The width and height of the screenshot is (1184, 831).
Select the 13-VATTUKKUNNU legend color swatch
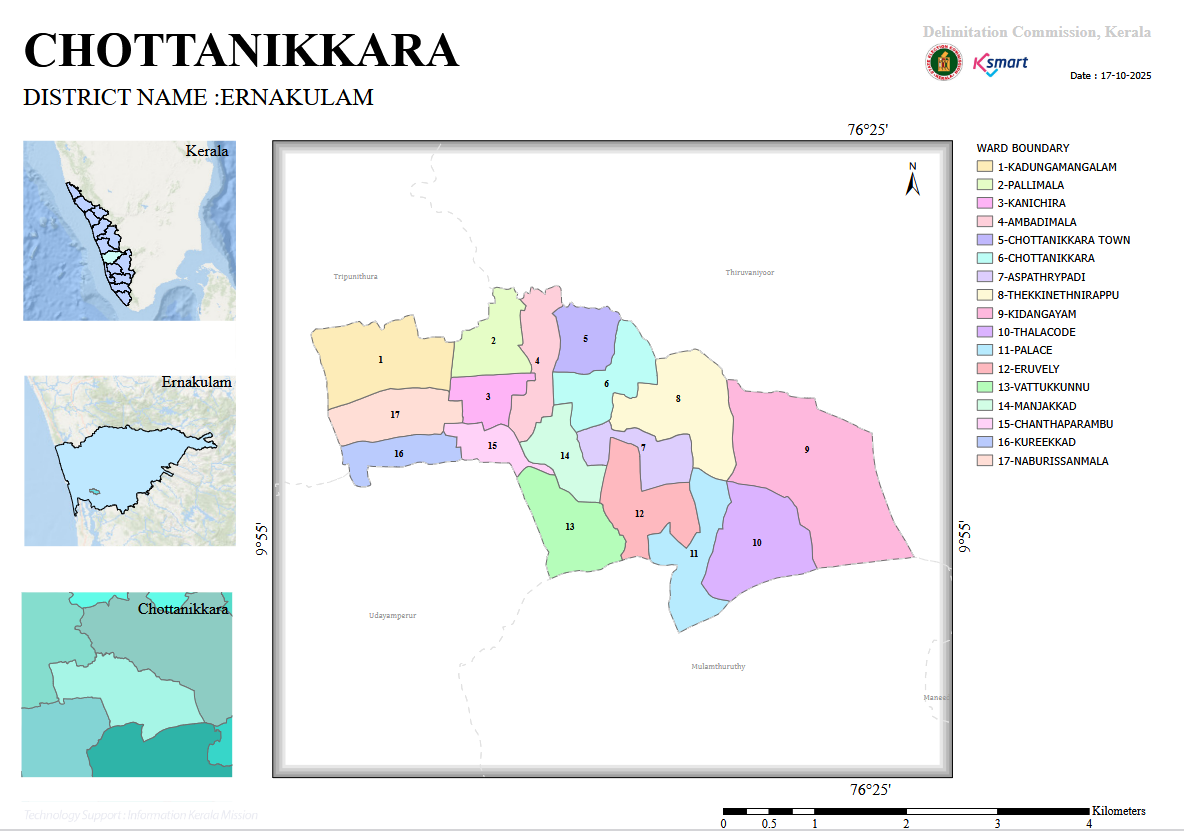click(x=985, y=387)
